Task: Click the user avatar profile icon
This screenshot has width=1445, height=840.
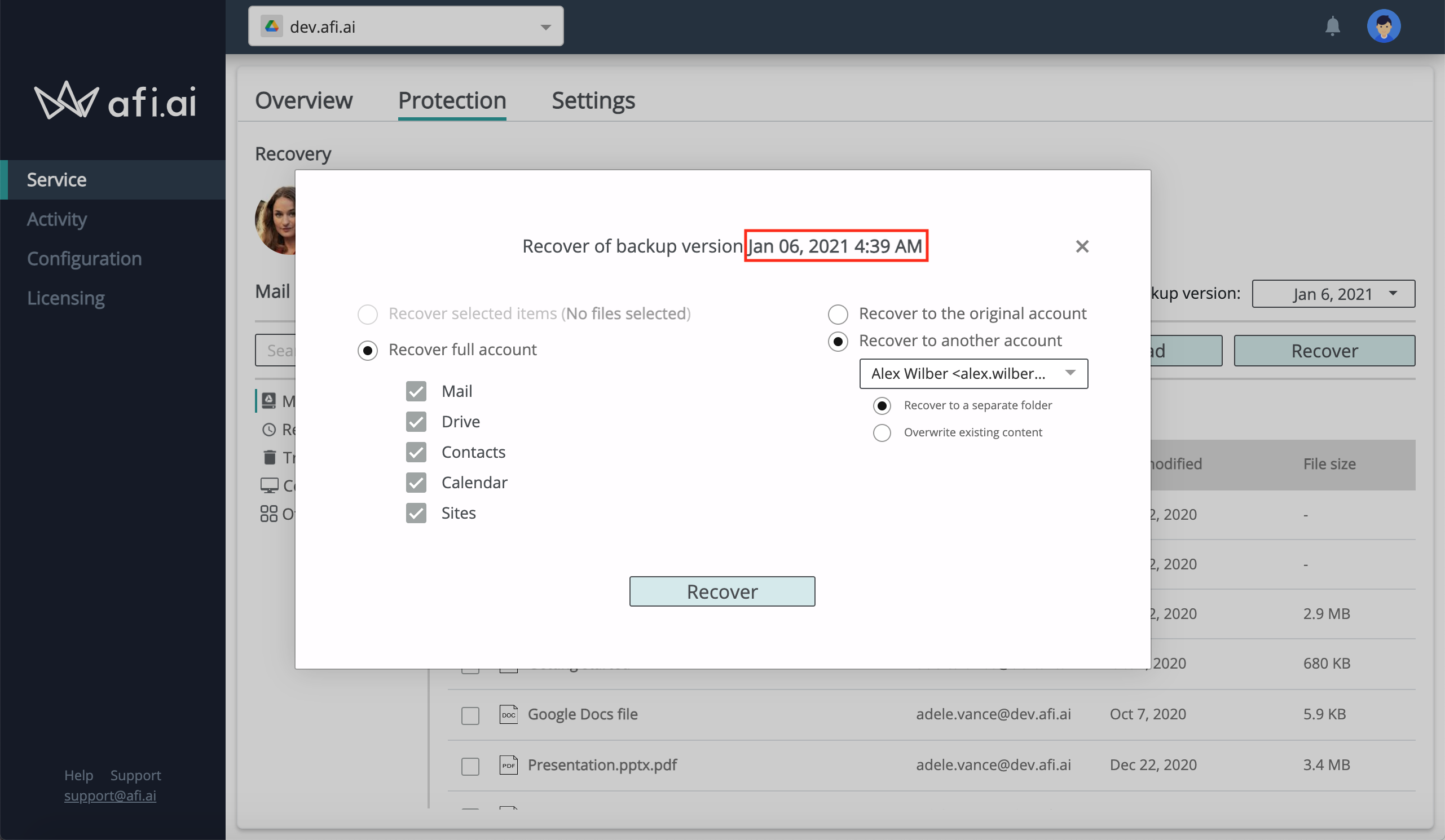Action: click(x=1384, y=26)
